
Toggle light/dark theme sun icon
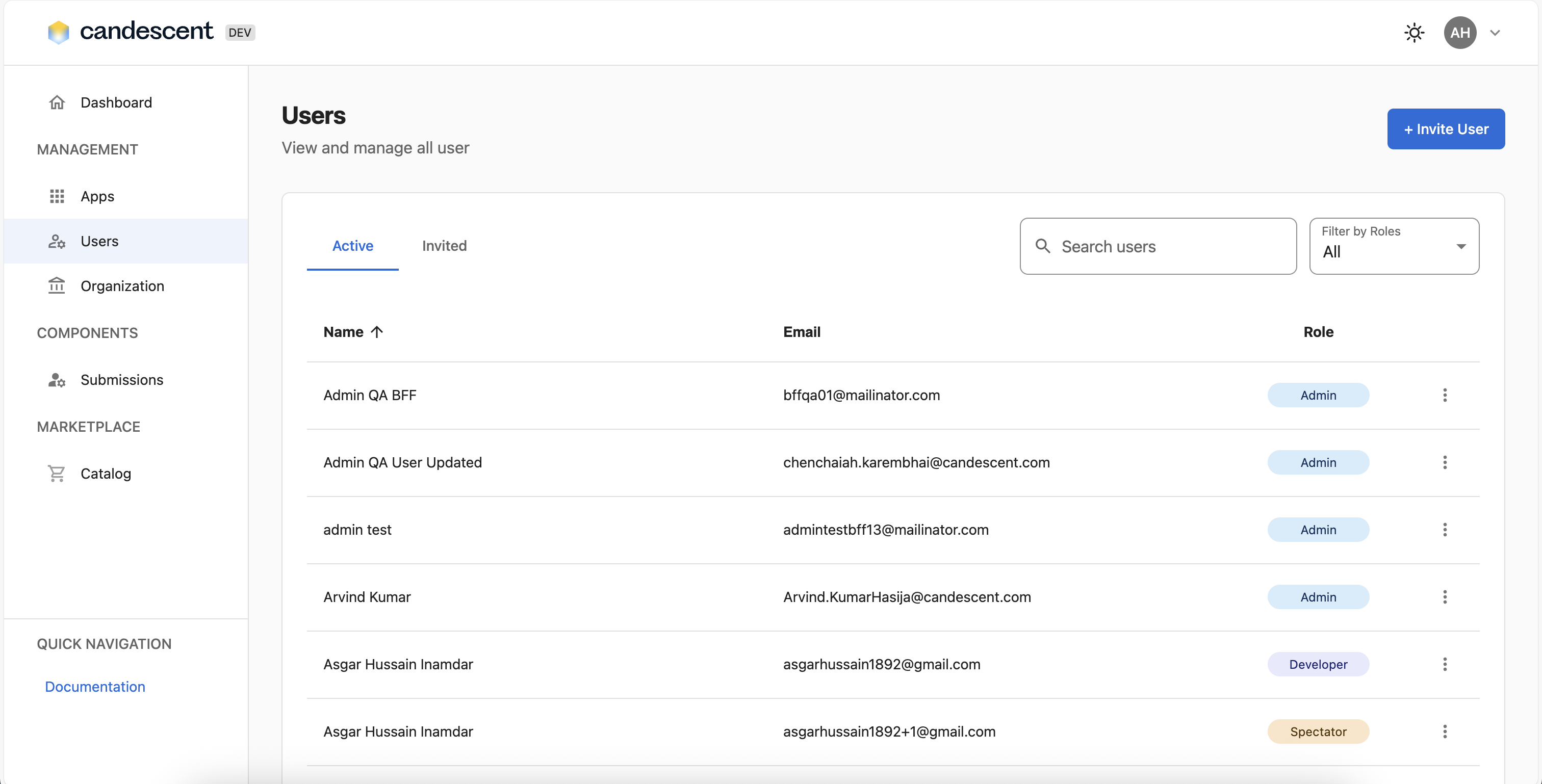1414,32
